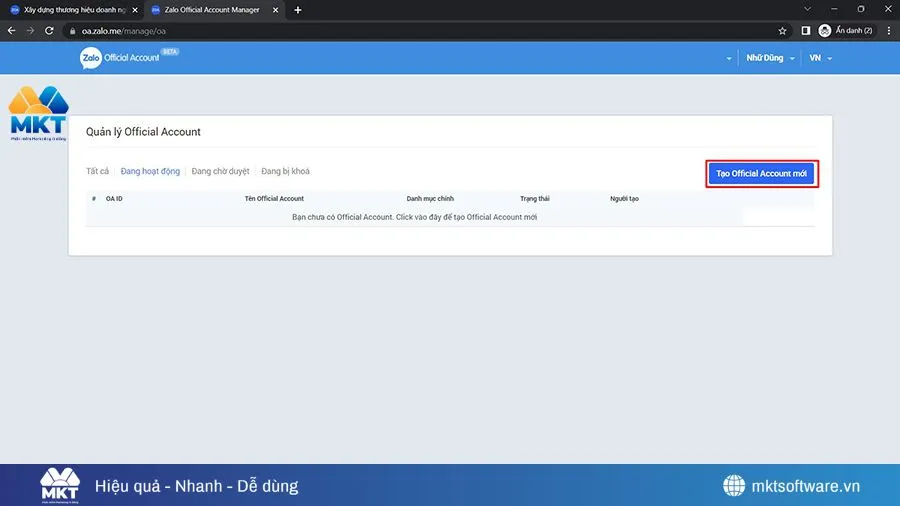Open the browser side panel icon
This screenshot has width=900, height=506.
(x=806, y=30)
